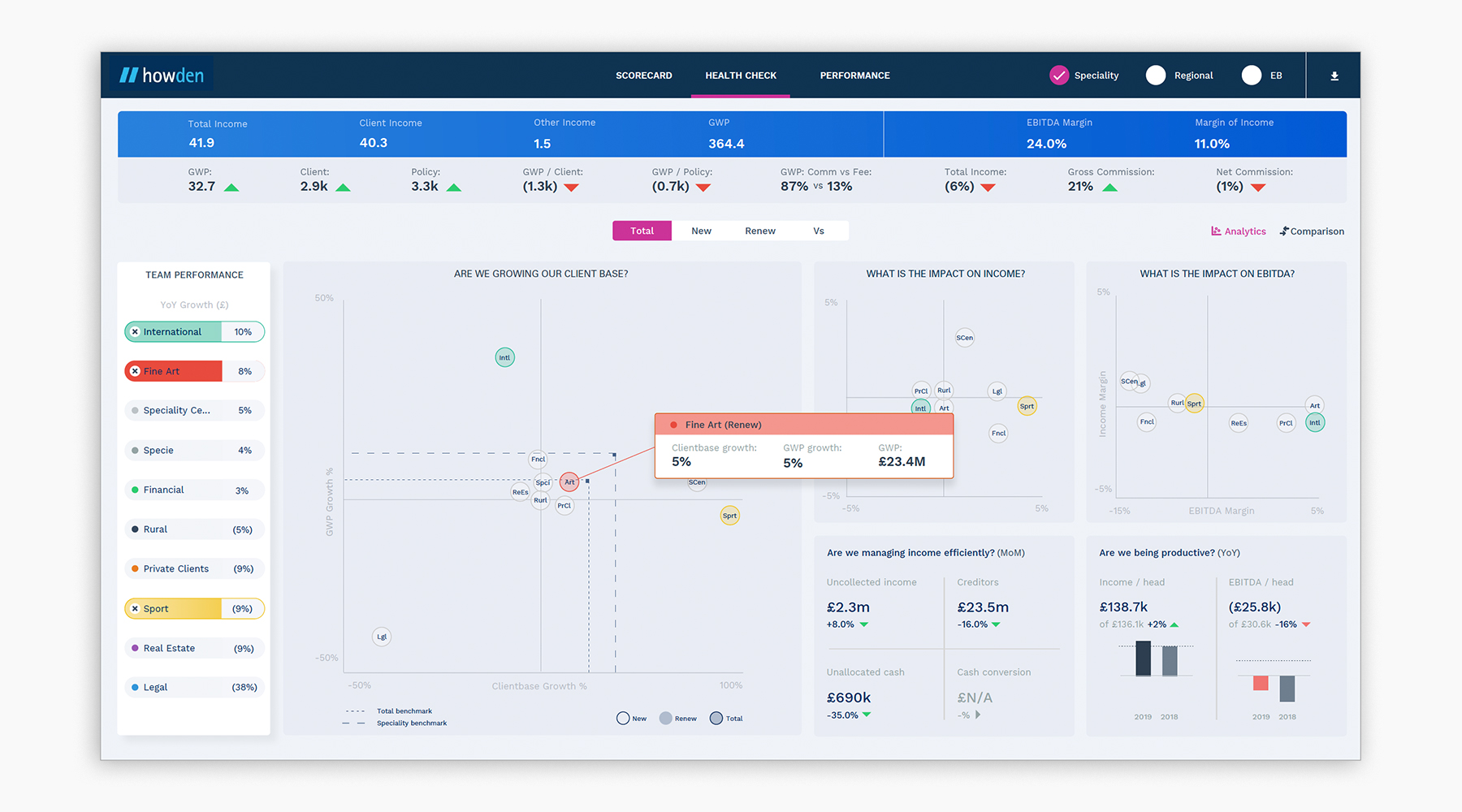Click the SCen bubble in income impact chart
Viewport: 1462px width, 812px height.
click(x=965, y=338)
